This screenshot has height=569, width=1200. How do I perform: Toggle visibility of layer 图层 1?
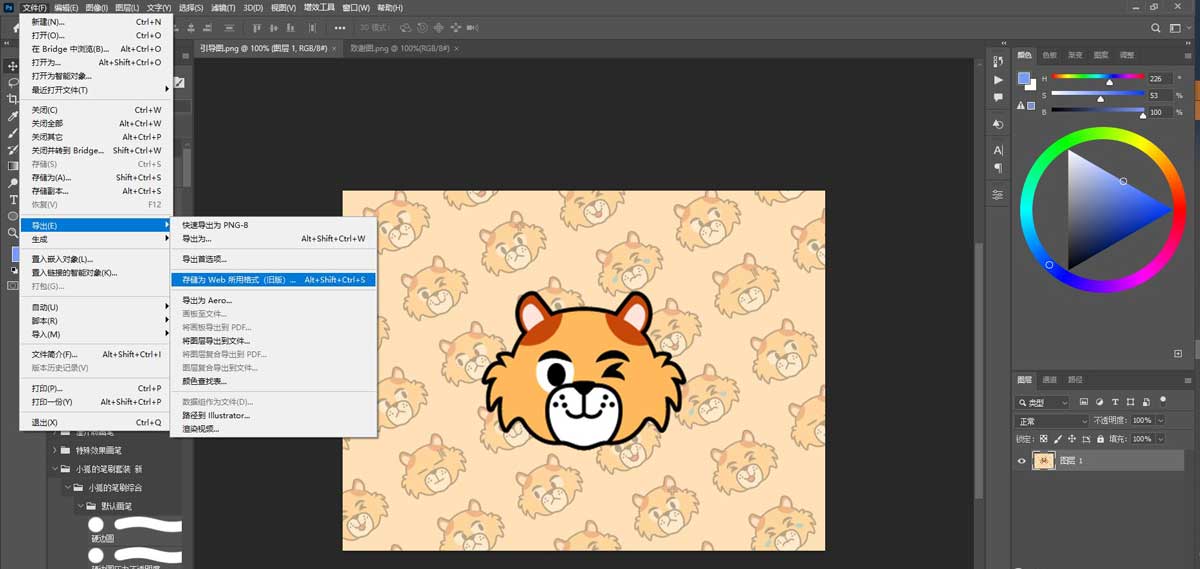coord(1021,460)
